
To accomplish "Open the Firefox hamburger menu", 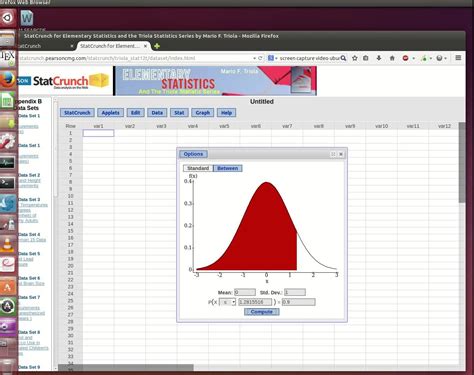I will click(x=458, y=58).
